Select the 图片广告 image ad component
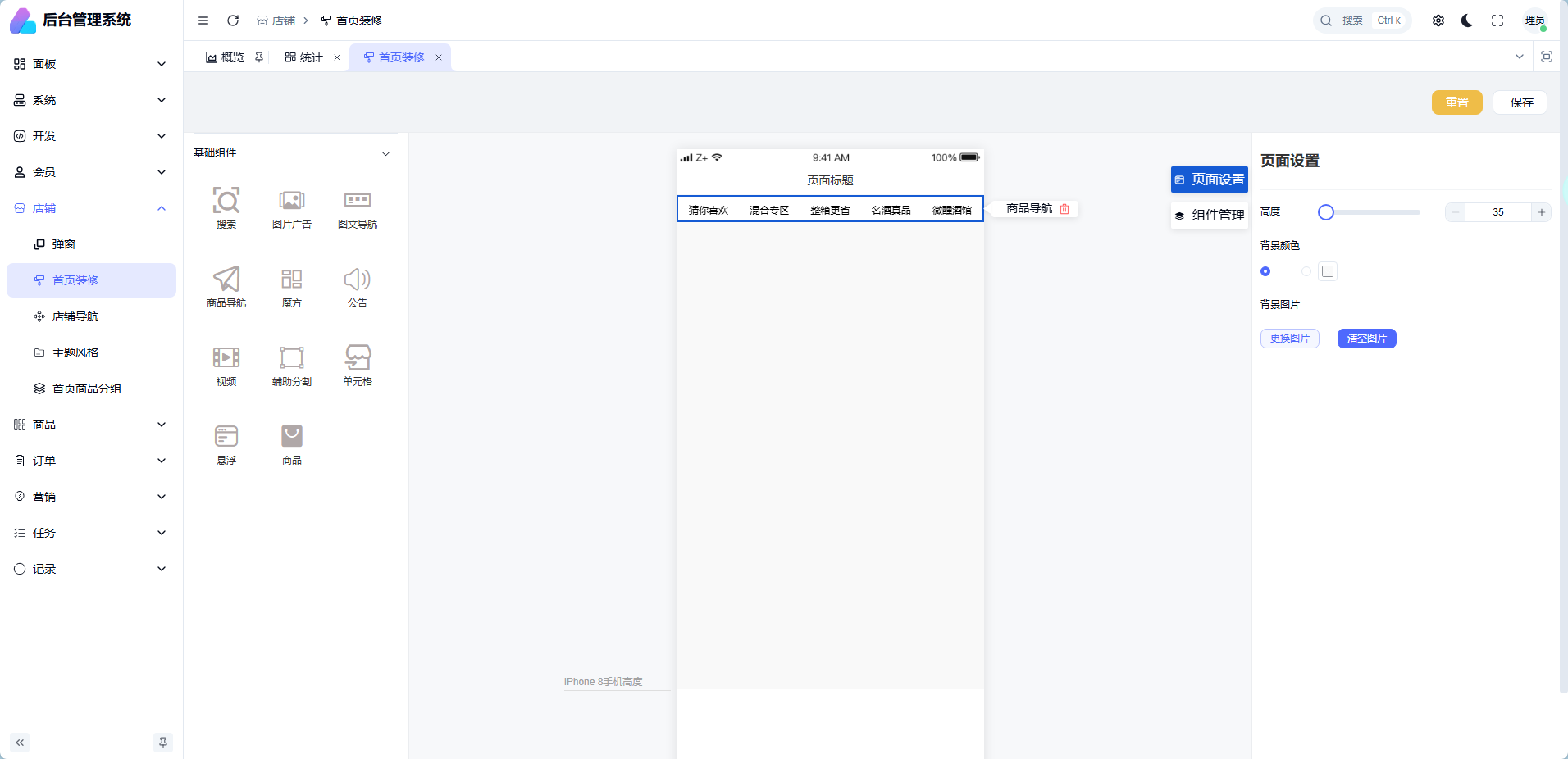The width and height of the screenshot is (1568, 759). tap(292, 207)
